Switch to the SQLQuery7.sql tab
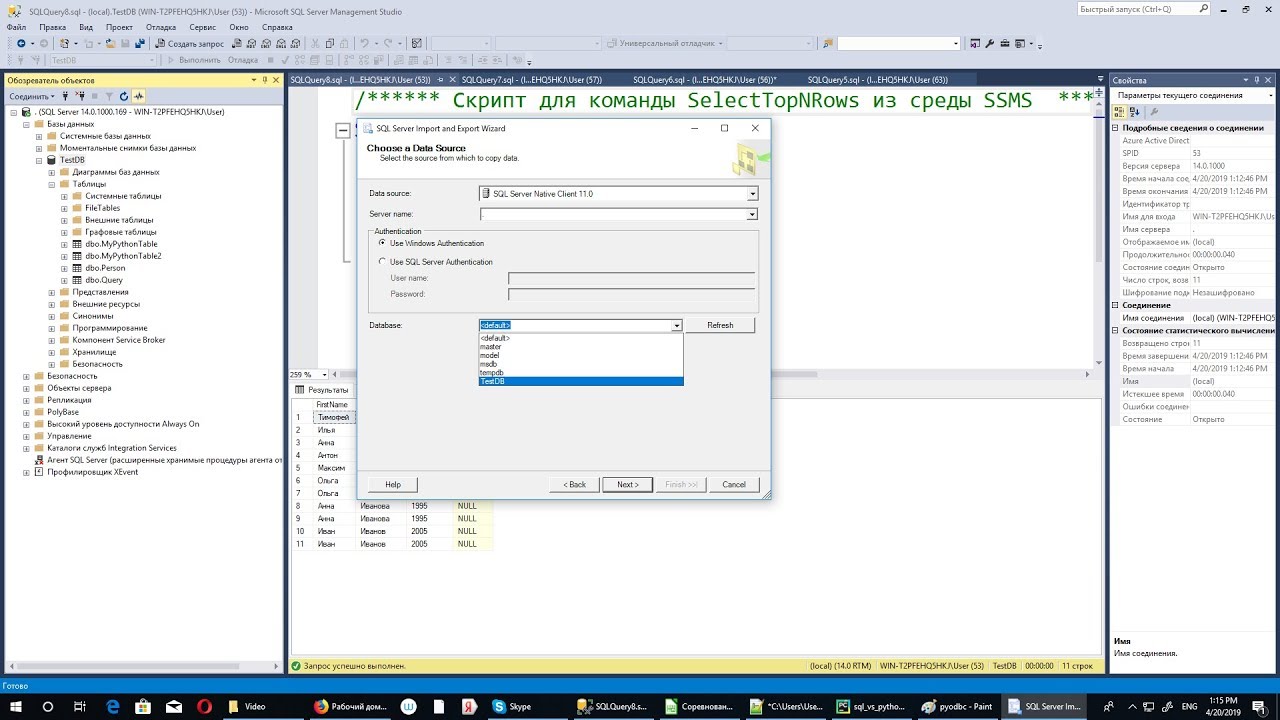The image size is (1280, 720). coord(532,80)
